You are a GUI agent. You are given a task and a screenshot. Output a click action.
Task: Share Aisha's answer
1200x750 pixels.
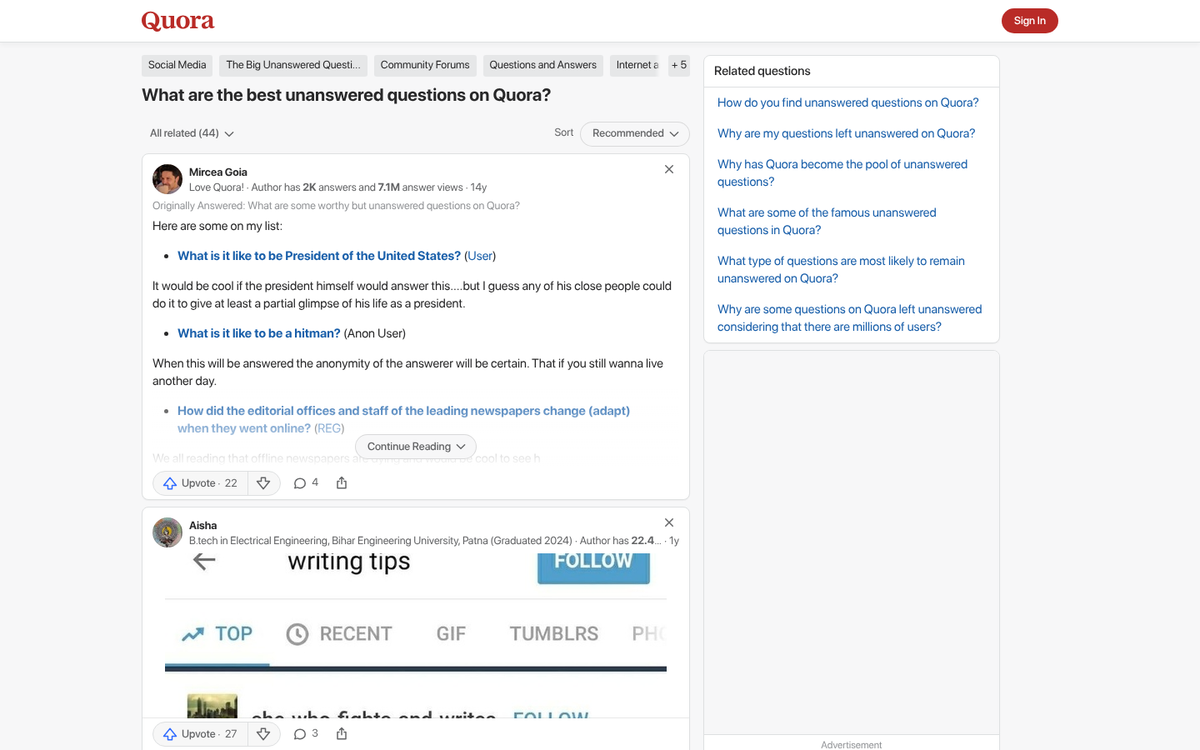point(341,733)
